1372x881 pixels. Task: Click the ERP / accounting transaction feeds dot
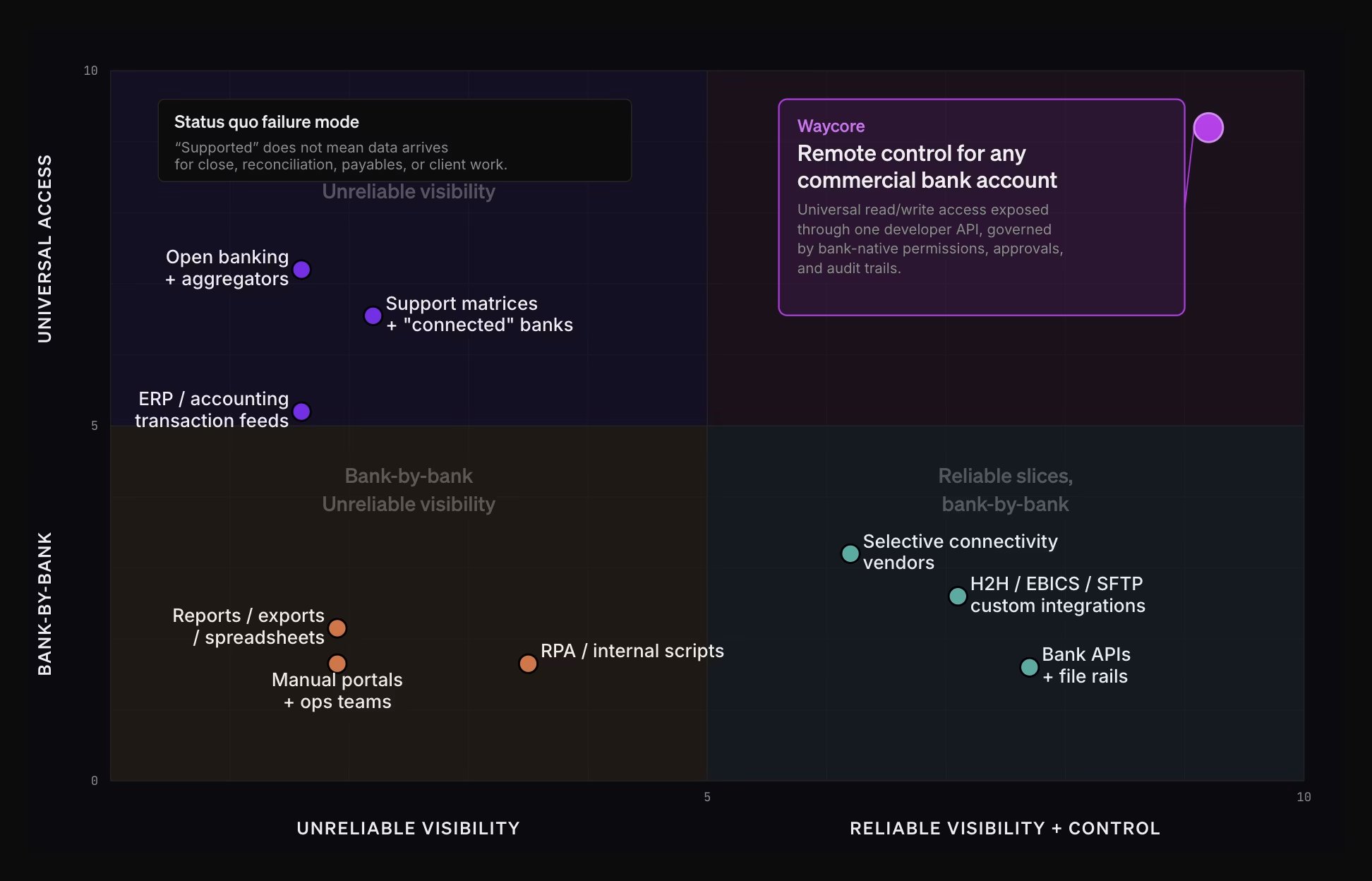301,412
